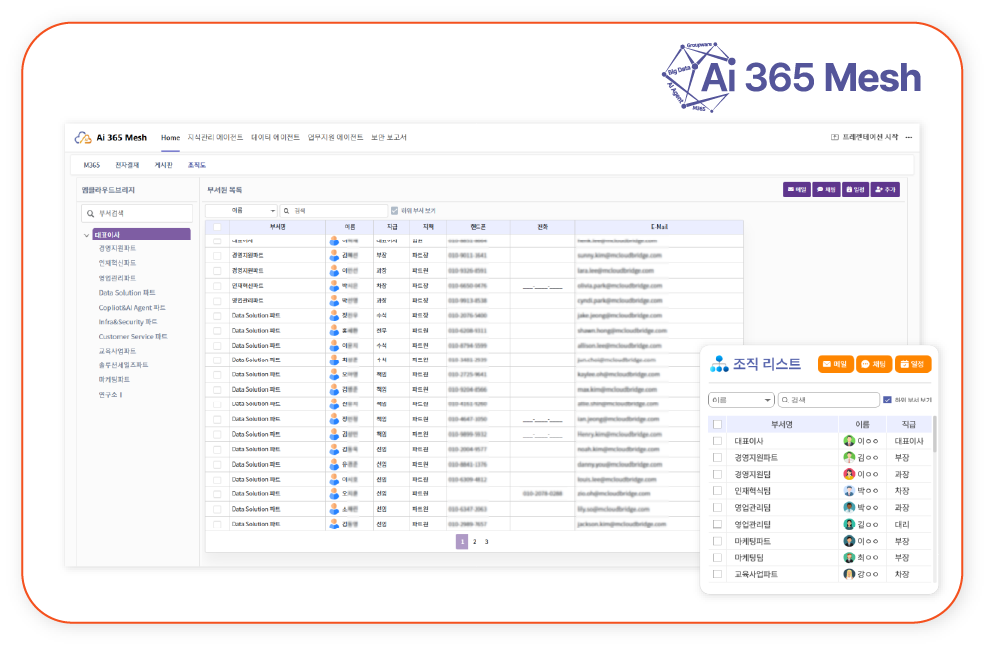Click the purple 메일 mail button
This screenshot has width=992, height=652.
click(x=797, y=188)
